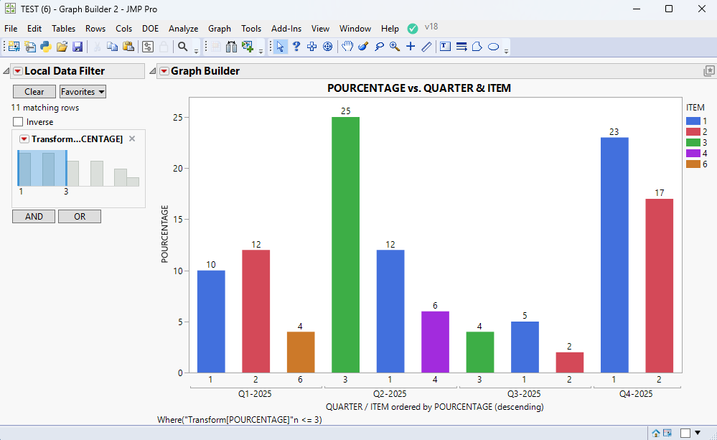Select the lasso tool

pos(379,47)
